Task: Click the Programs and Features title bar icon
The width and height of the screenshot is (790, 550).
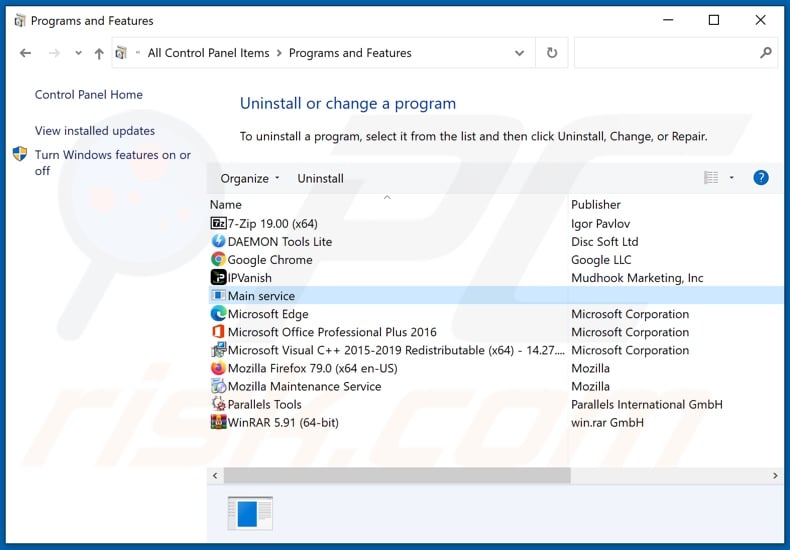Action: click(x=20, y=21)
